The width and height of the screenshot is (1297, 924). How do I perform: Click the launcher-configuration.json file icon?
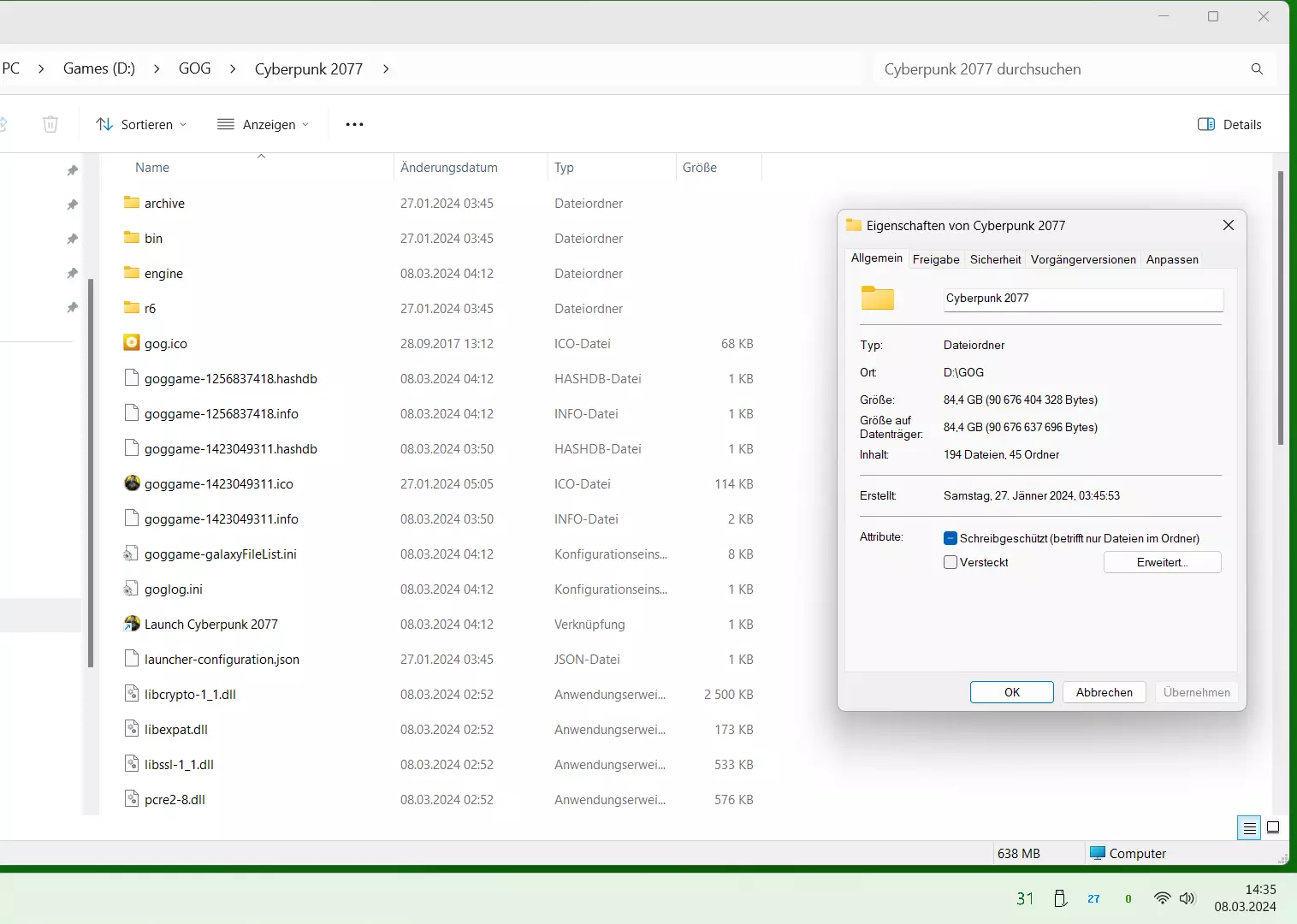[x=131, y=659]
